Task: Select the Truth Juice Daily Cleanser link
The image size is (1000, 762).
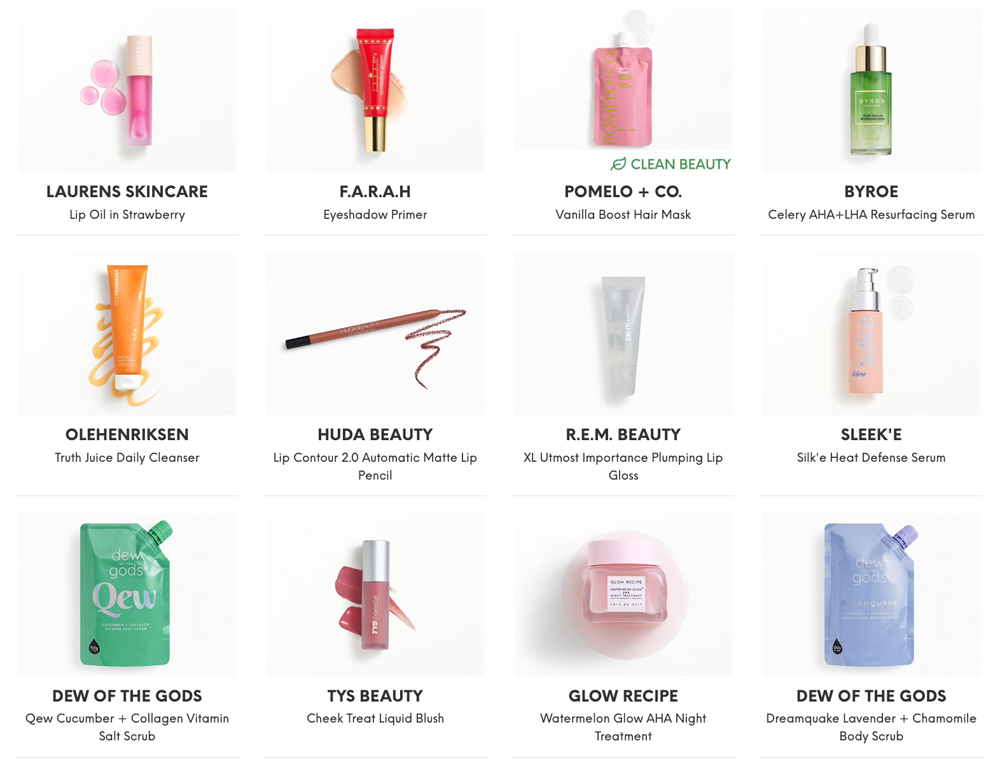Action: [x=127, y=458]
